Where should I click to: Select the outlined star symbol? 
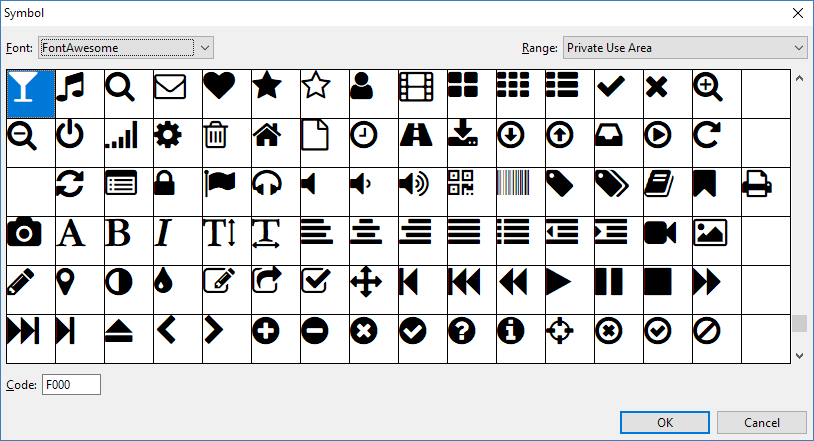[x=324, y=93]
